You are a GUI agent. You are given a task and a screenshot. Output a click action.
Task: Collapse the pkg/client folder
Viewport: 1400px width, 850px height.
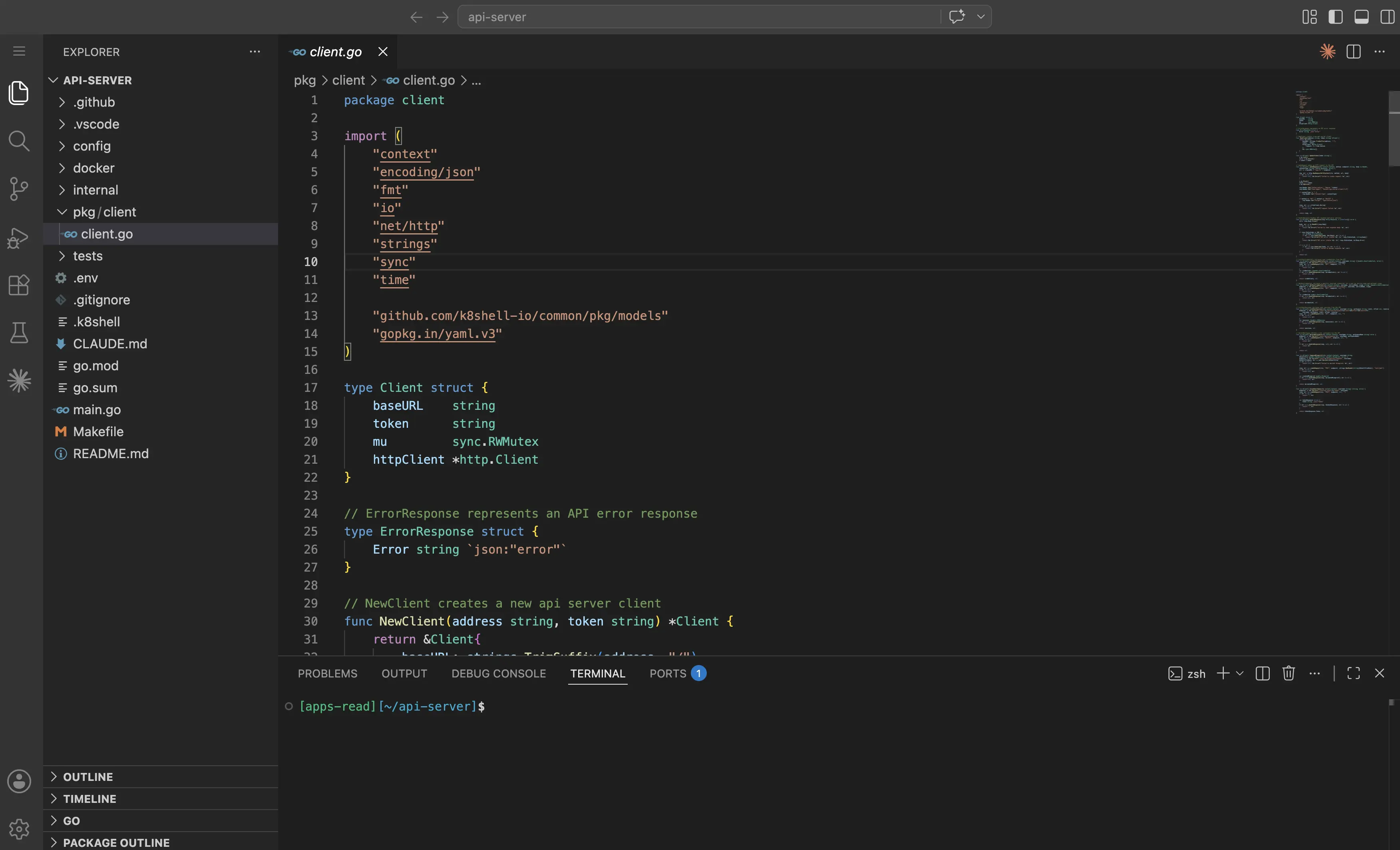tap(161, 212)
